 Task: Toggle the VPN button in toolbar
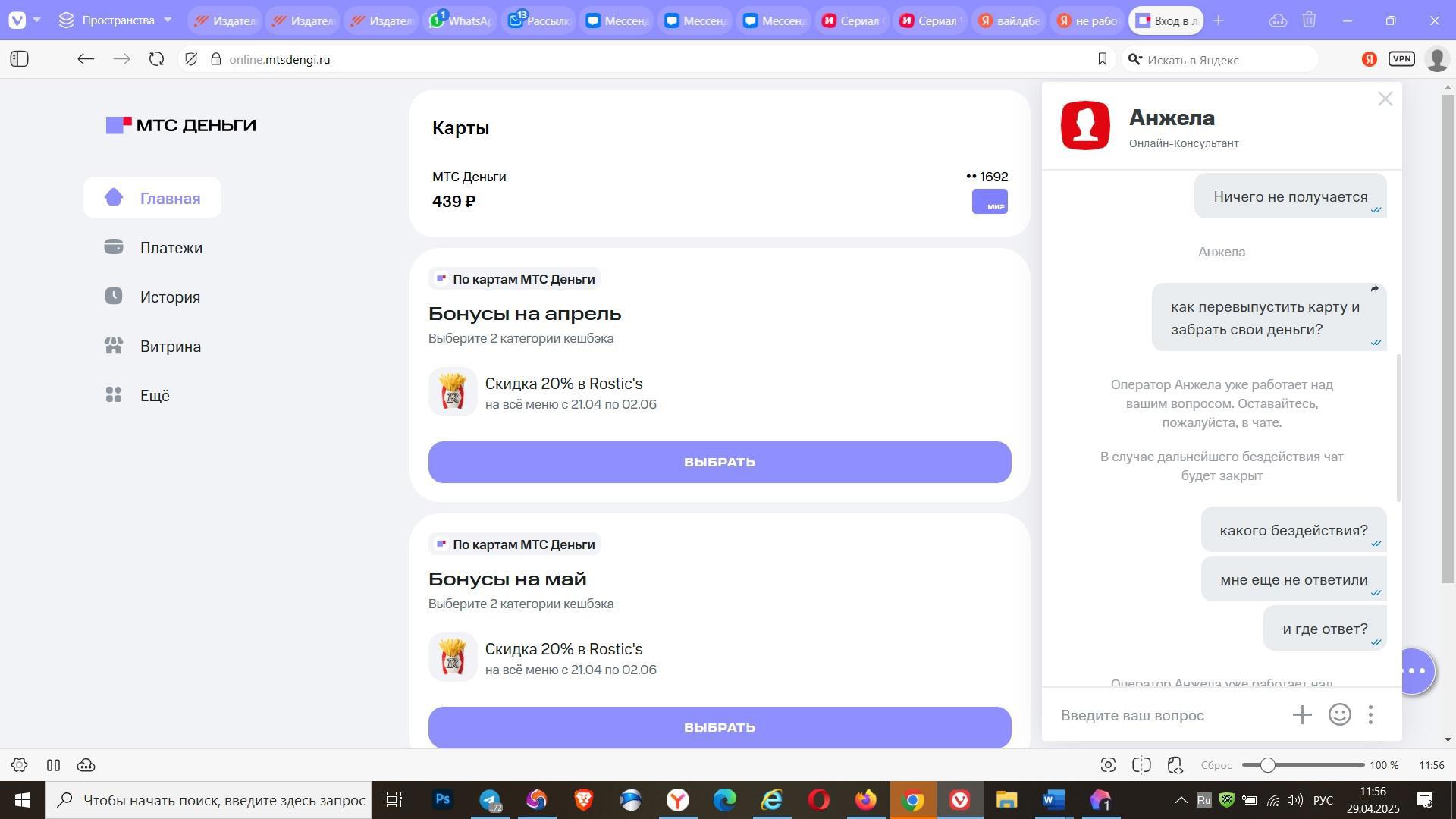pyautogui.click(x=1401, y=59)
